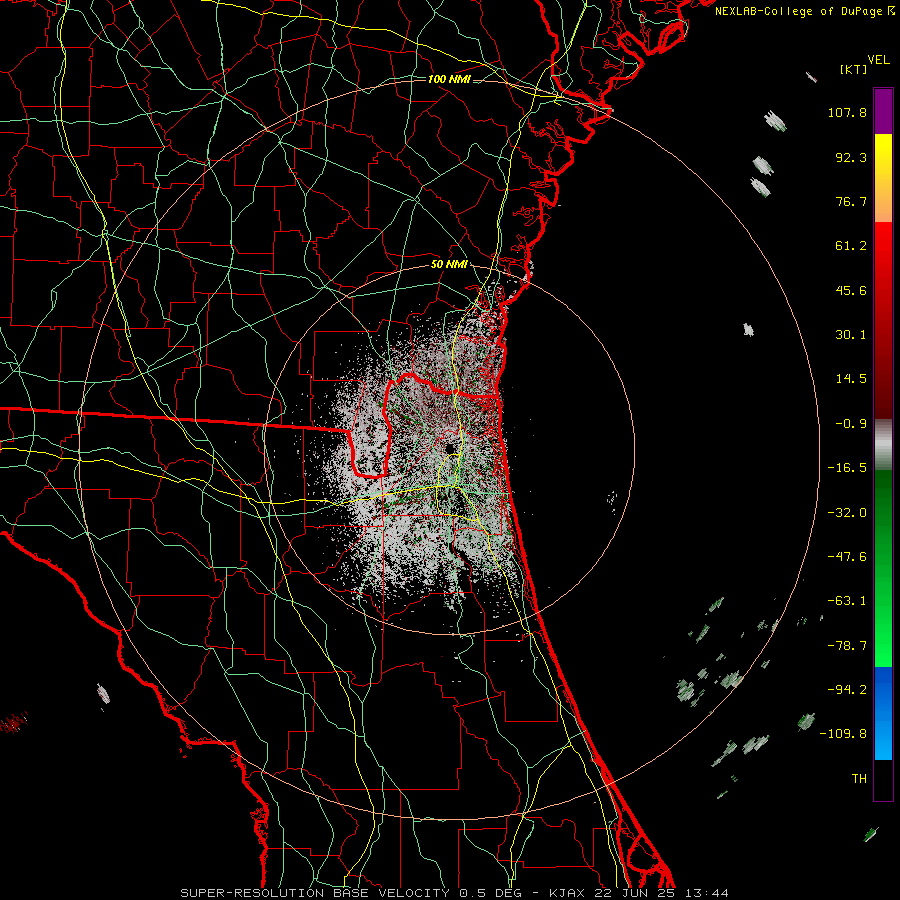Pick the yellow-orange segment of the color bar

[x=883, y=178]
